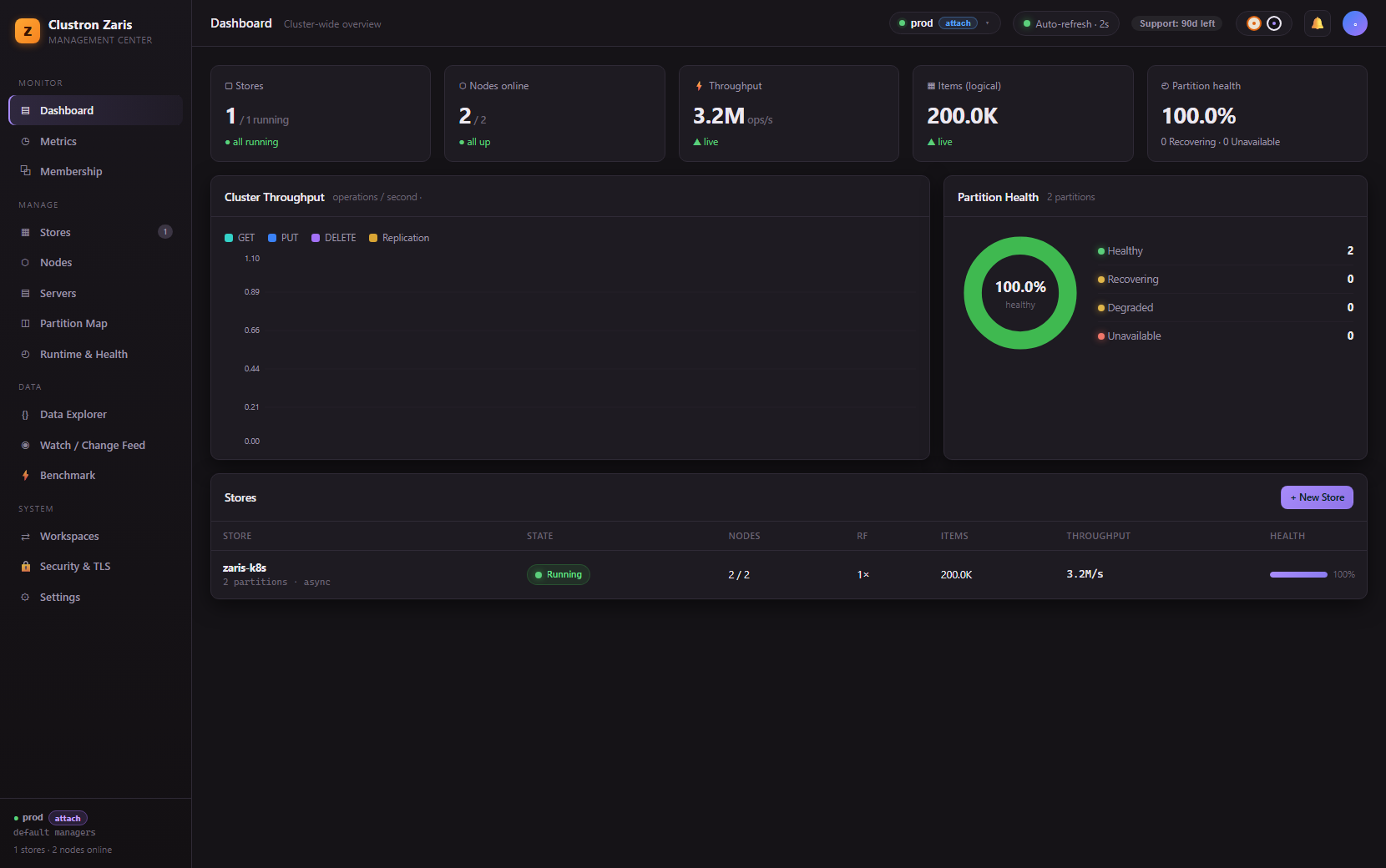
Task: Click the Stores summary card
Action: point(321,114)
